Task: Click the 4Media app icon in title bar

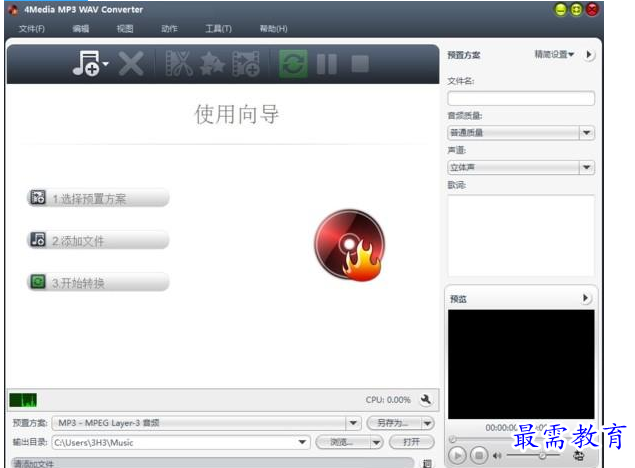Action: [13, 10]
